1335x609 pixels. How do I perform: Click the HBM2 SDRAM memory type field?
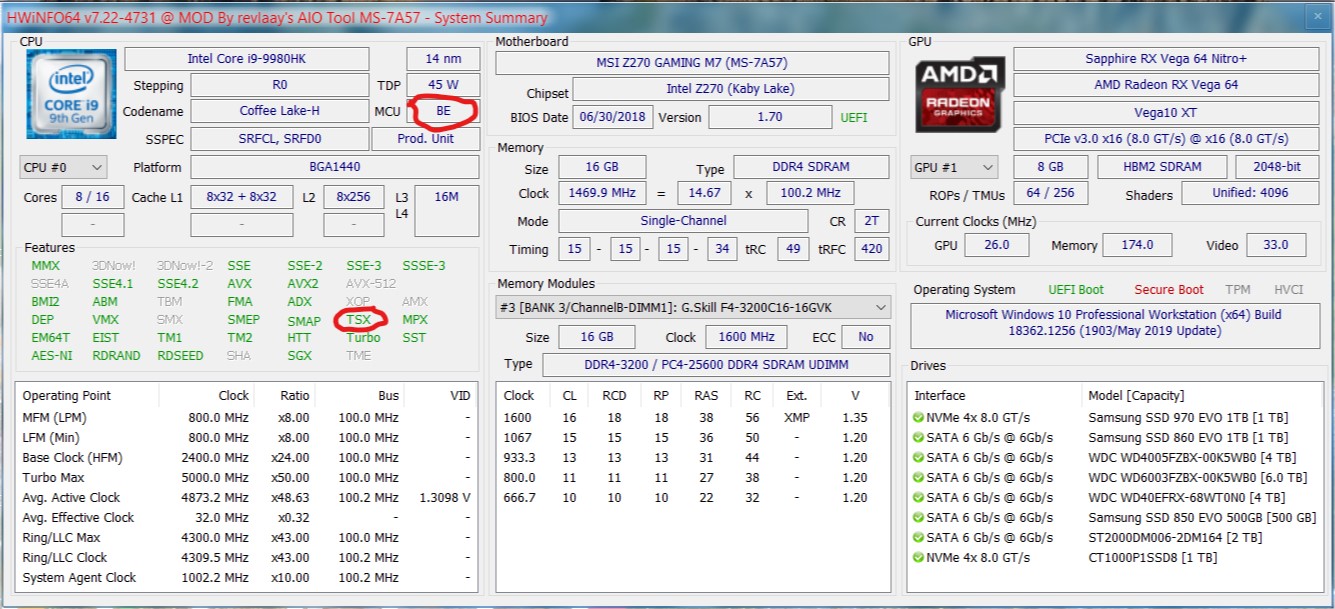1161,167
